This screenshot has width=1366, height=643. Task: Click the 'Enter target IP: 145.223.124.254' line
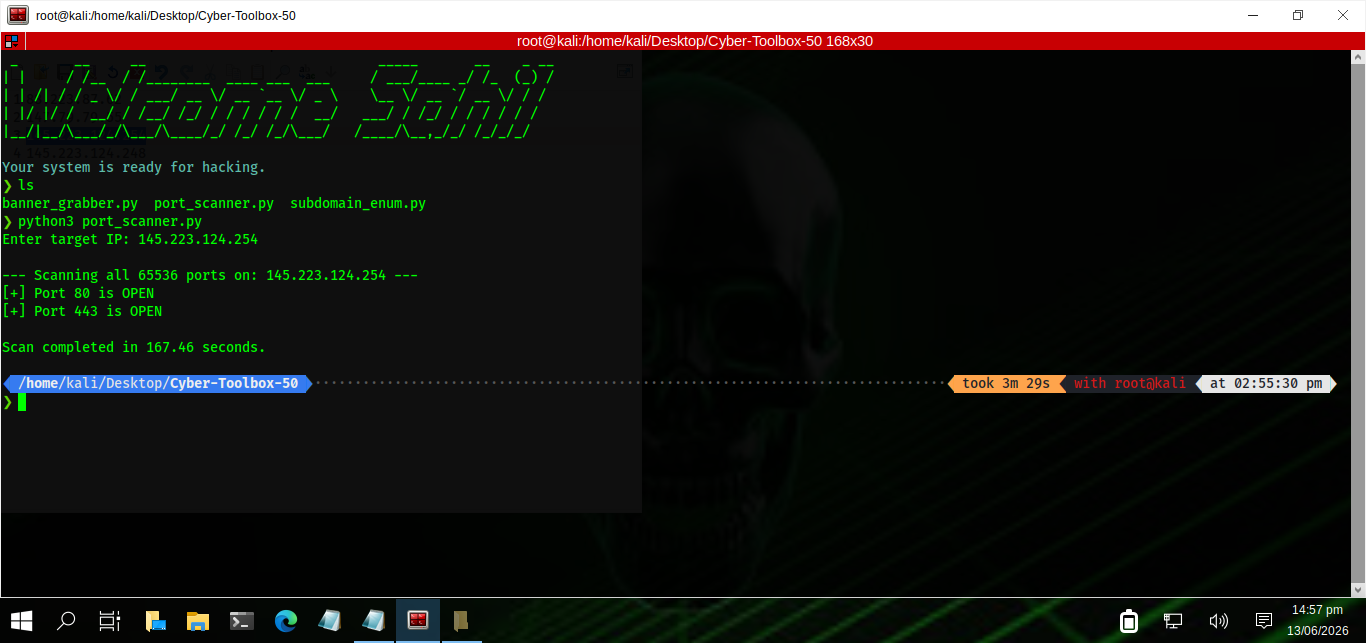tap(130, 239)
